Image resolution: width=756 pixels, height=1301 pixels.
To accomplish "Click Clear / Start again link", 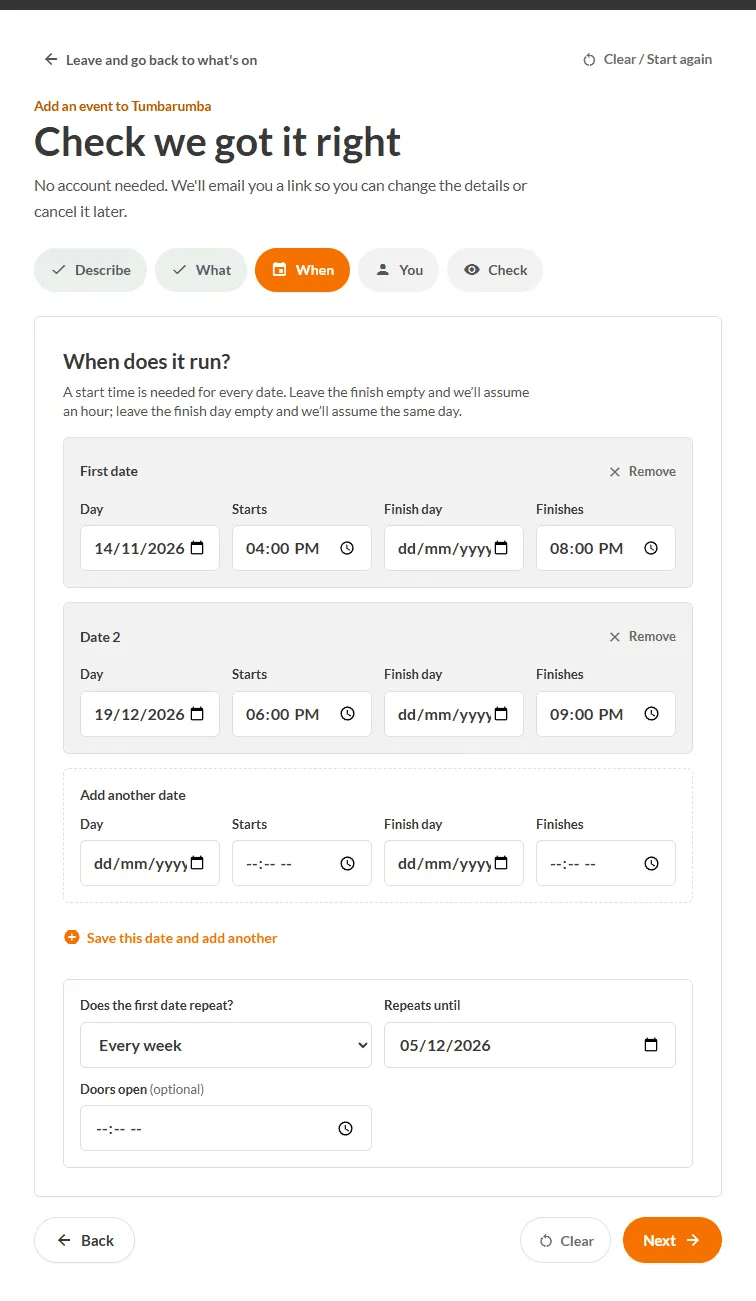I will click(x=647, y=59).
